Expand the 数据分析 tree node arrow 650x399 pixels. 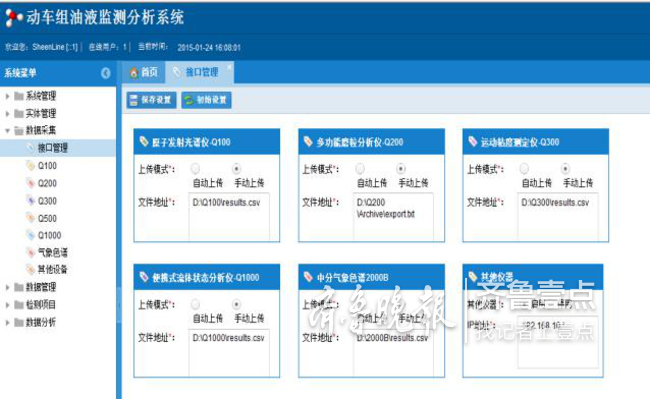pos(7,322)
